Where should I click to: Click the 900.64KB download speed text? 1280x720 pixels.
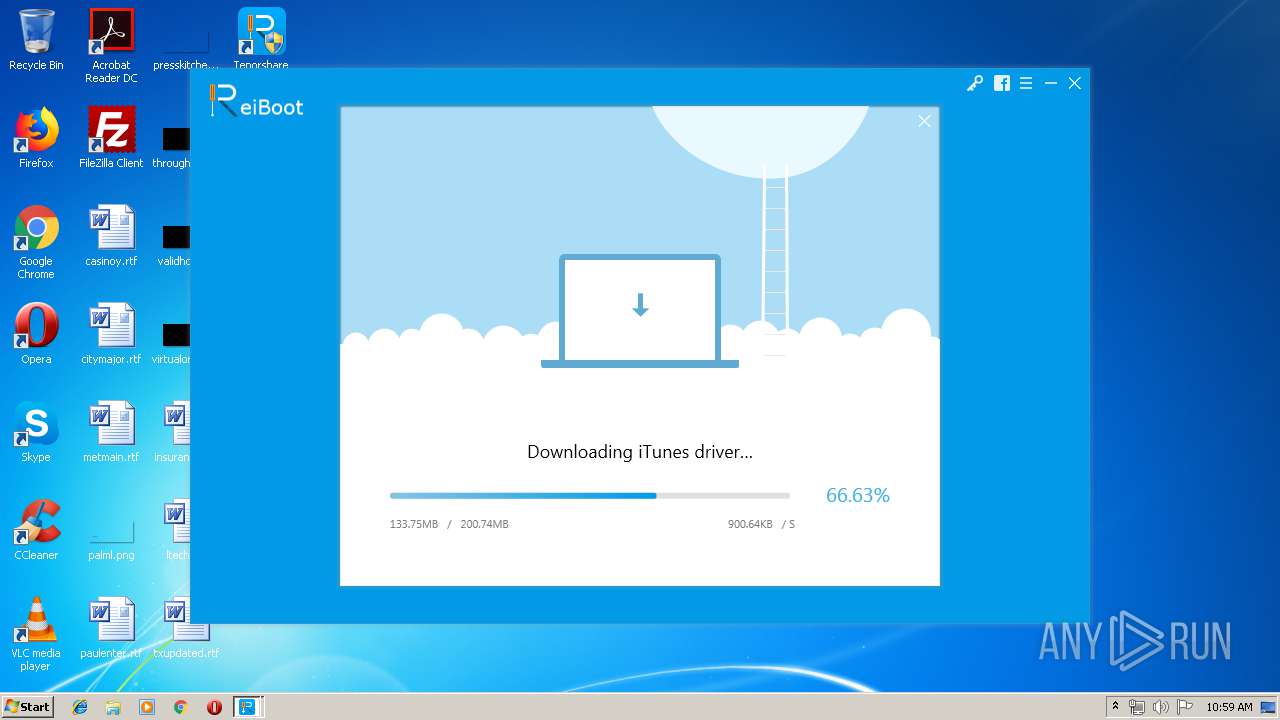pyautogui.click(x=750, y=524)
